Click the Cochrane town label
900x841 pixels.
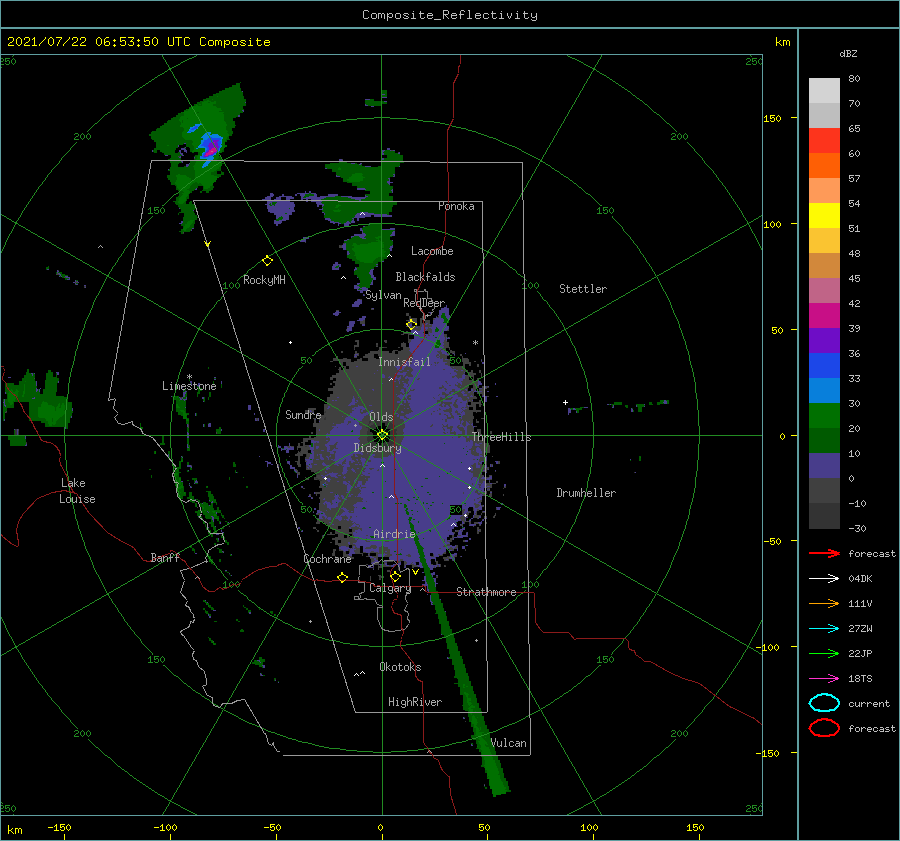point(327,559)
